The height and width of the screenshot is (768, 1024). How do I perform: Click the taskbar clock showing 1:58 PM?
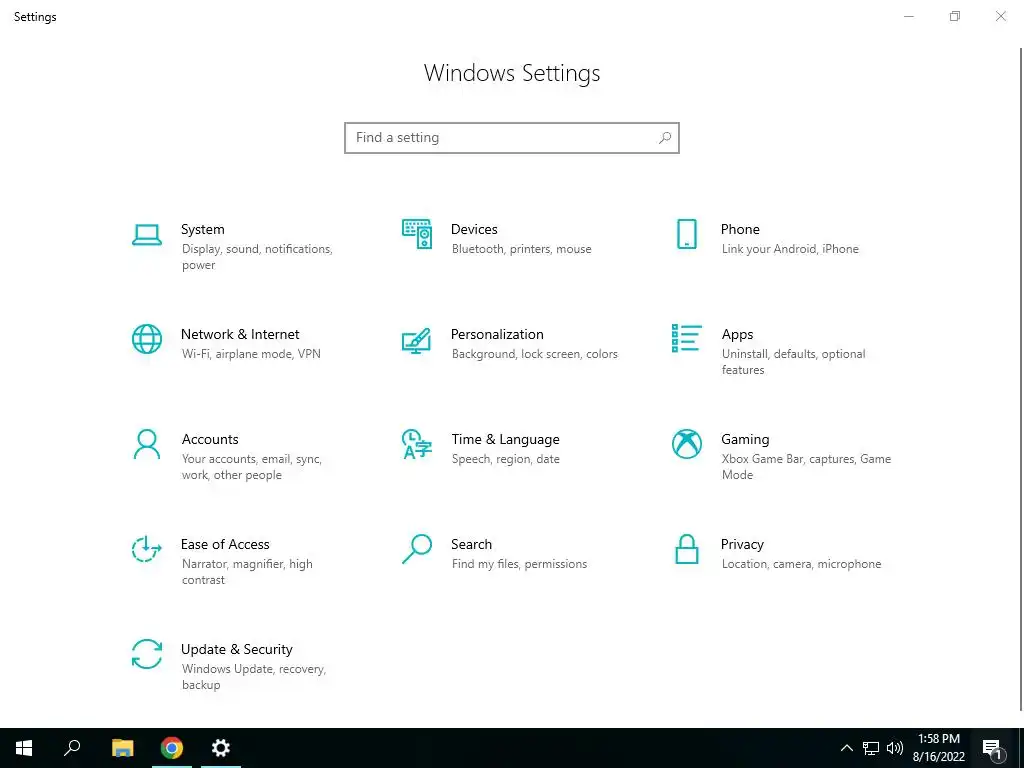(x=938, y=748)
